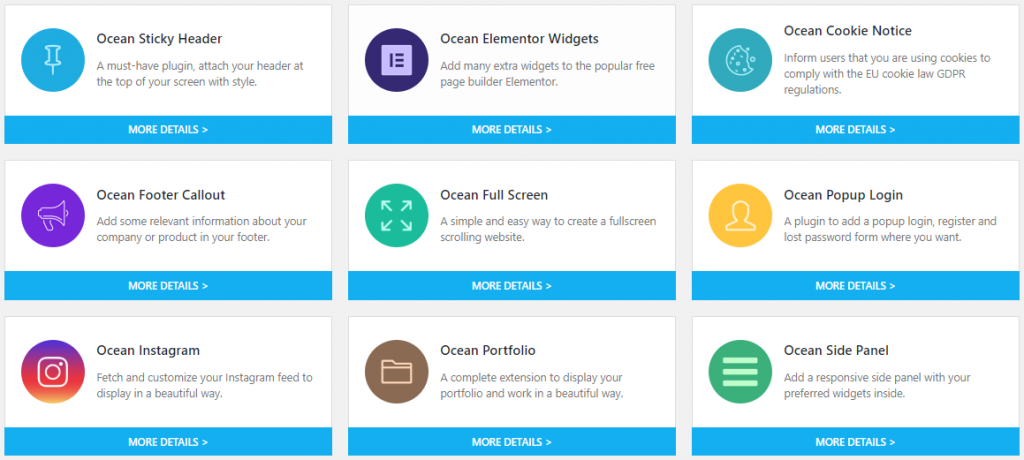
Task: Show More Details for Ocean Footer Callout
Action: pos(168,286)
